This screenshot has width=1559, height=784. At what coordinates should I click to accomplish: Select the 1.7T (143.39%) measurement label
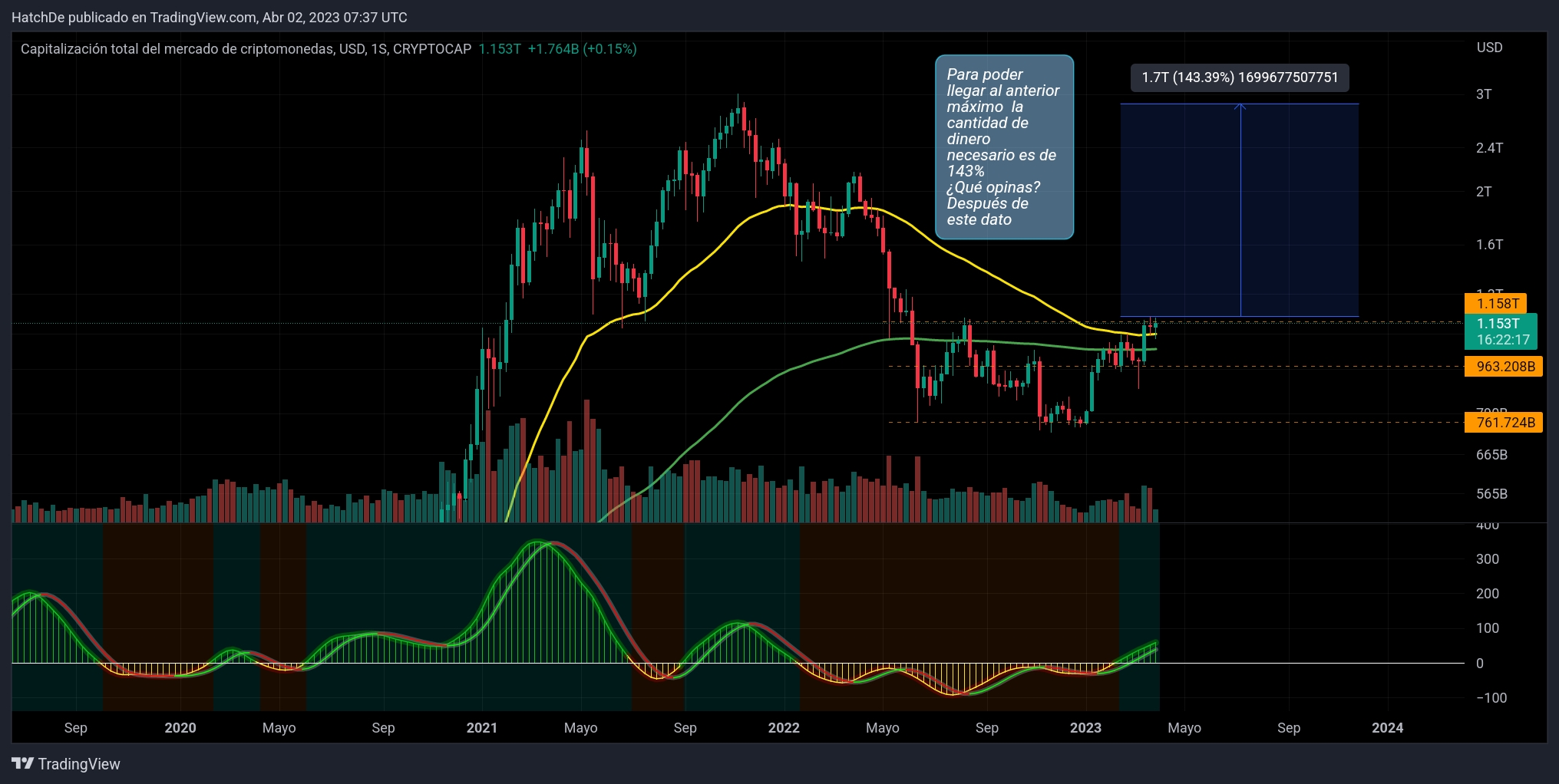tap(1239, 77)
